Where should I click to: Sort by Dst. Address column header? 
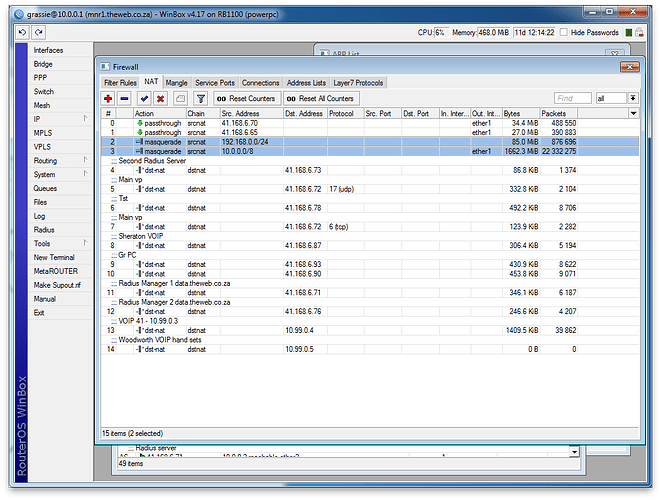click(305, 113)
